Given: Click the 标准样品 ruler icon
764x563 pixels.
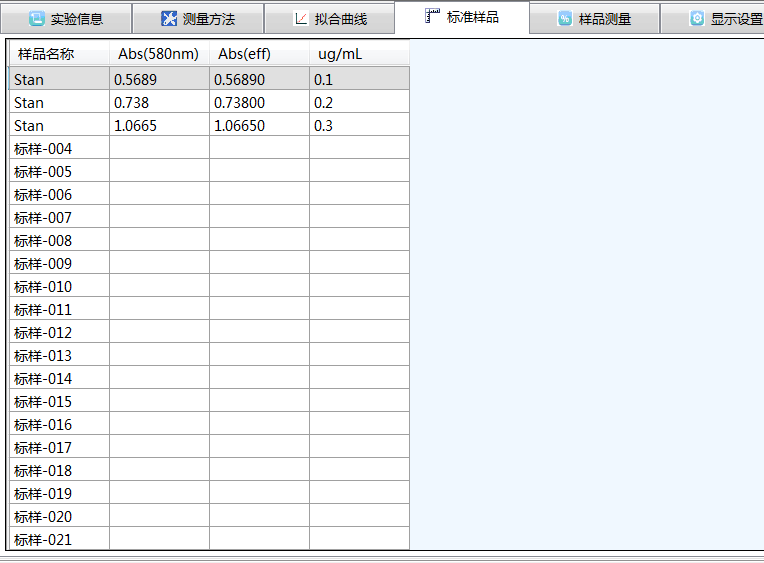Looking at the screenshot, I should click(x=432, y=16).
